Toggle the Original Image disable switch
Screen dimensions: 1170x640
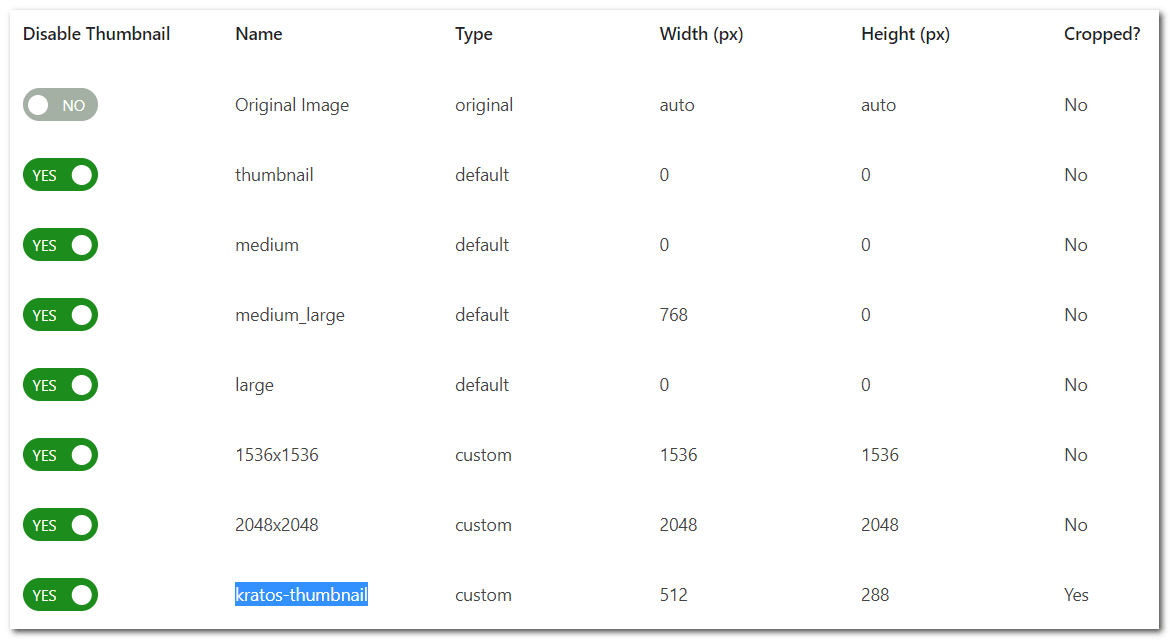coord(60,105)
